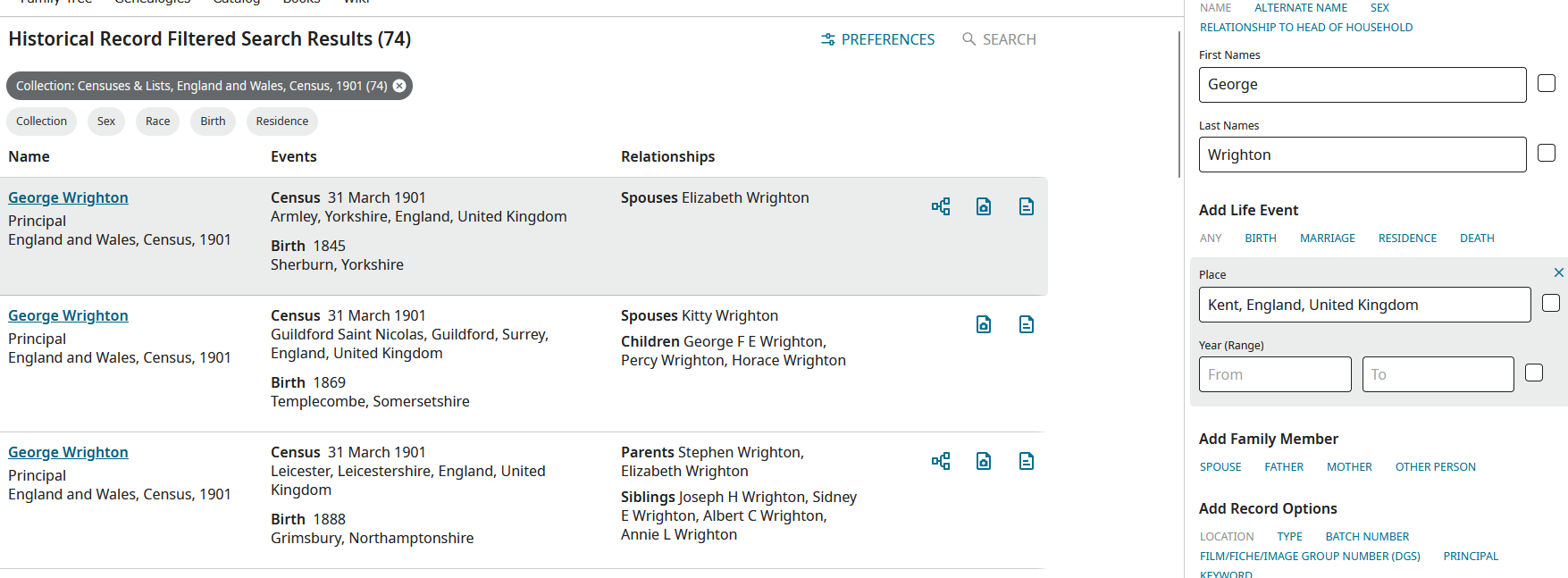Open family tree icon for first George Wrighton
The height and width of the screenshot is (578, 1568).
click(941, 206)
